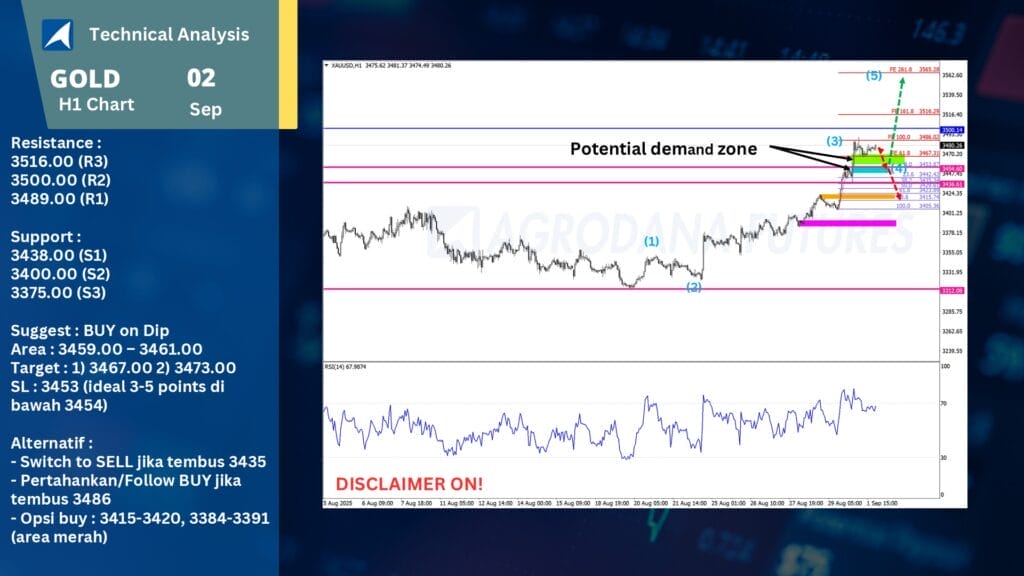Click the XAUUSD,H1 symbol dropdown triangle

click(327, 66)
